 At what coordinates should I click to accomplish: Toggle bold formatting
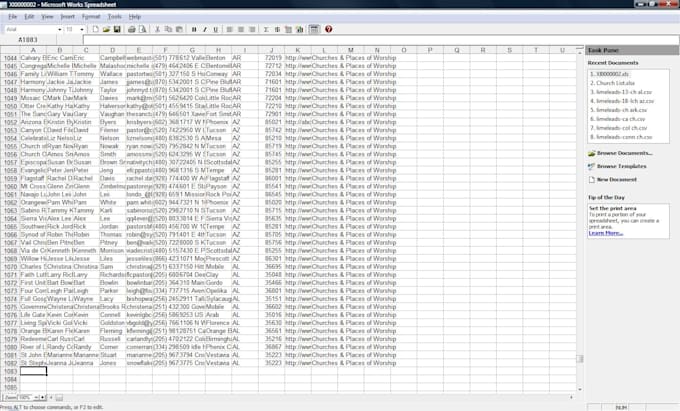tap(194, 29)
